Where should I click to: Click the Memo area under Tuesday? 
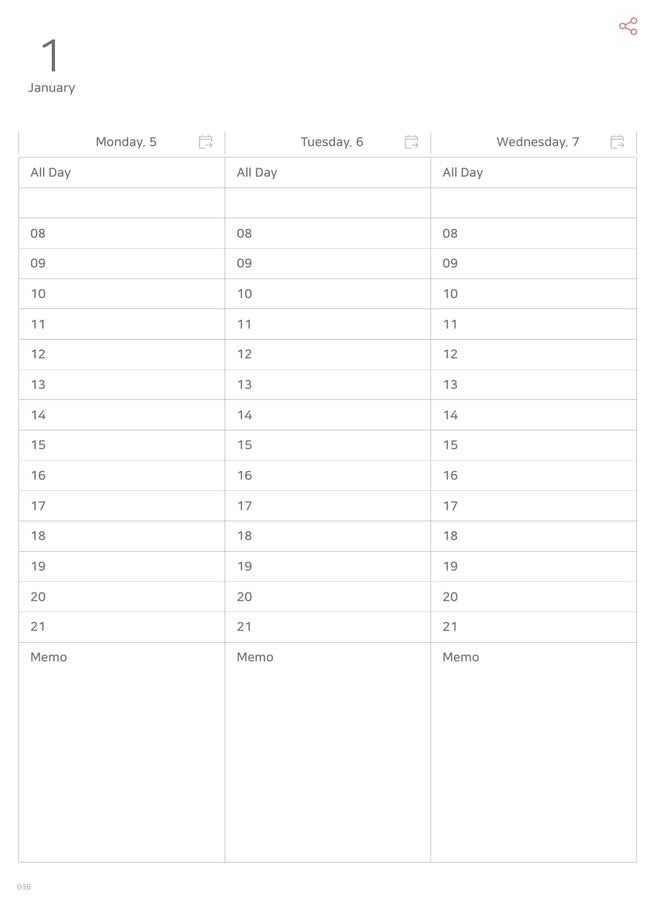coord(328,752)
